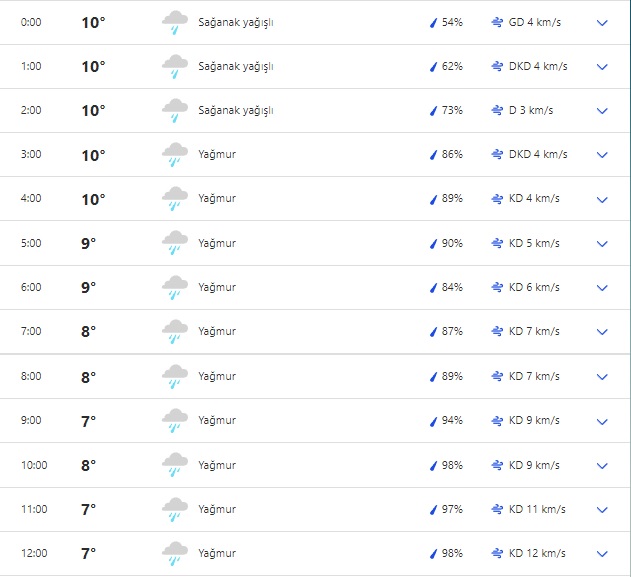Click the wind icon at 1:00

click(497, 66)
